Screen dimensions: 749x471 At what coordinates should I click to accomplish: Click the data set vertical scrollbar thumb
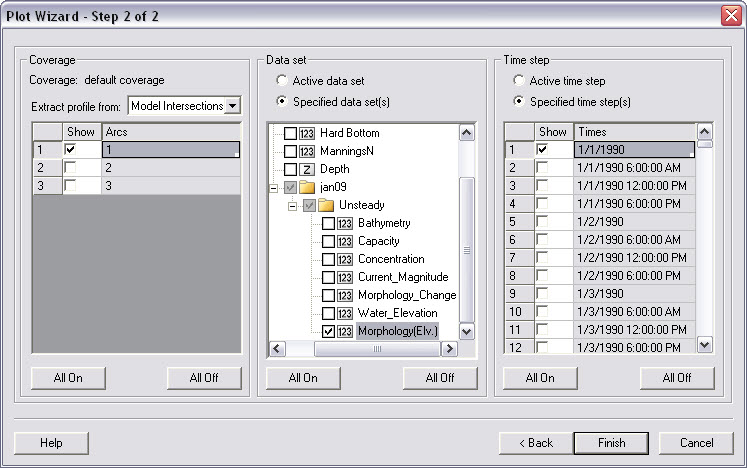pyautogui.click(x=467, y=250)
